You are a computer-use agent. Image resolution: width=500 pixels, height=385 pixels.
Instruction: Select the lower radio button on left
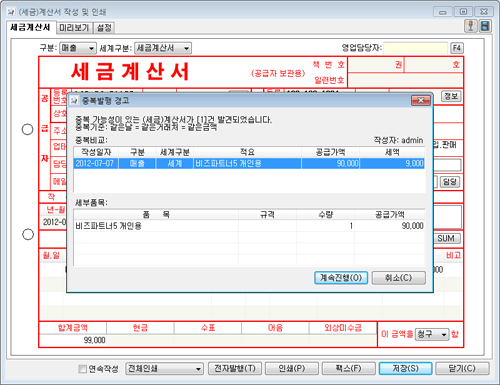tap(28, 234)
